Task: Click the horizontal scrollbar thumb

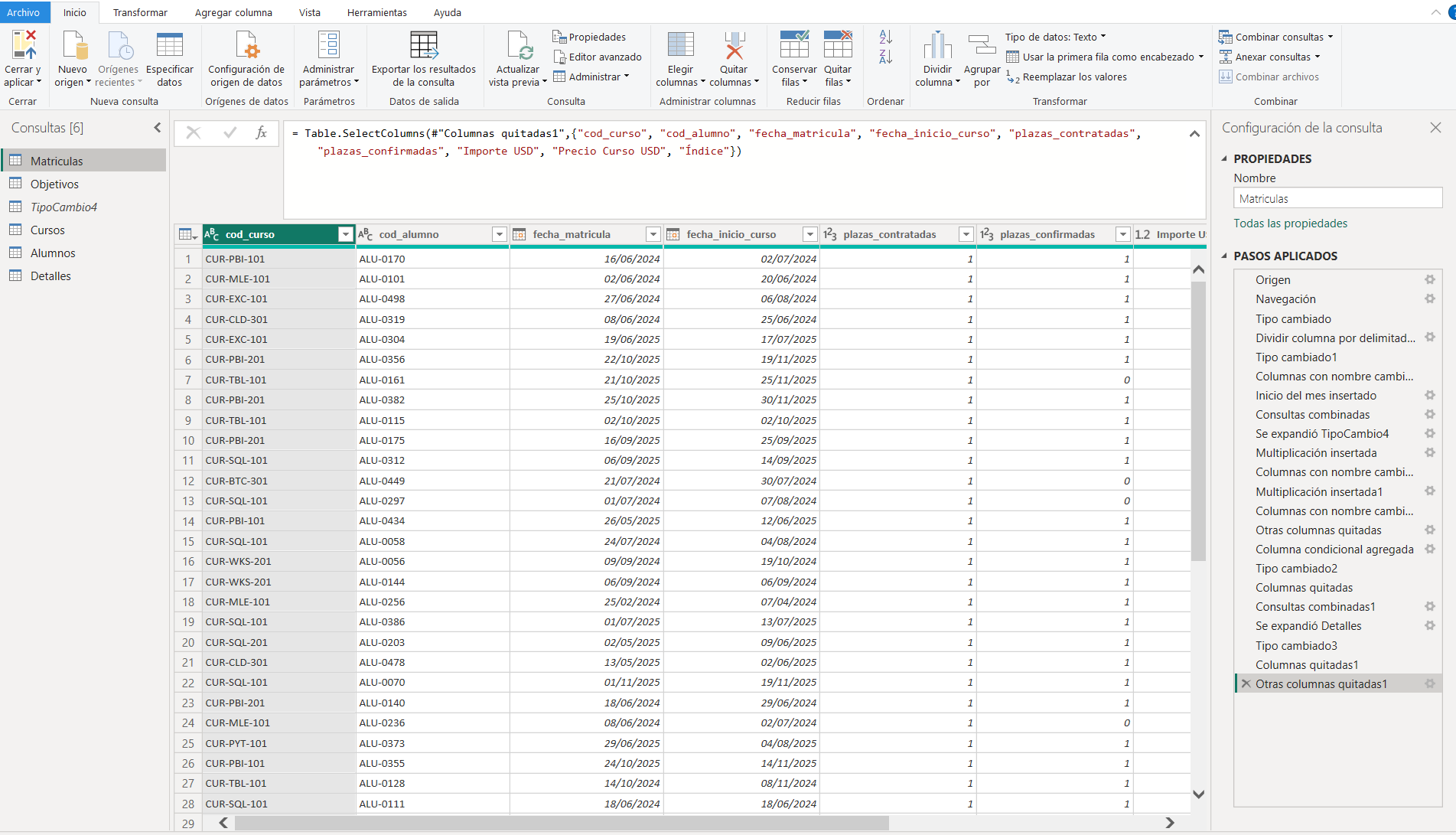Action: pos(562,823)
